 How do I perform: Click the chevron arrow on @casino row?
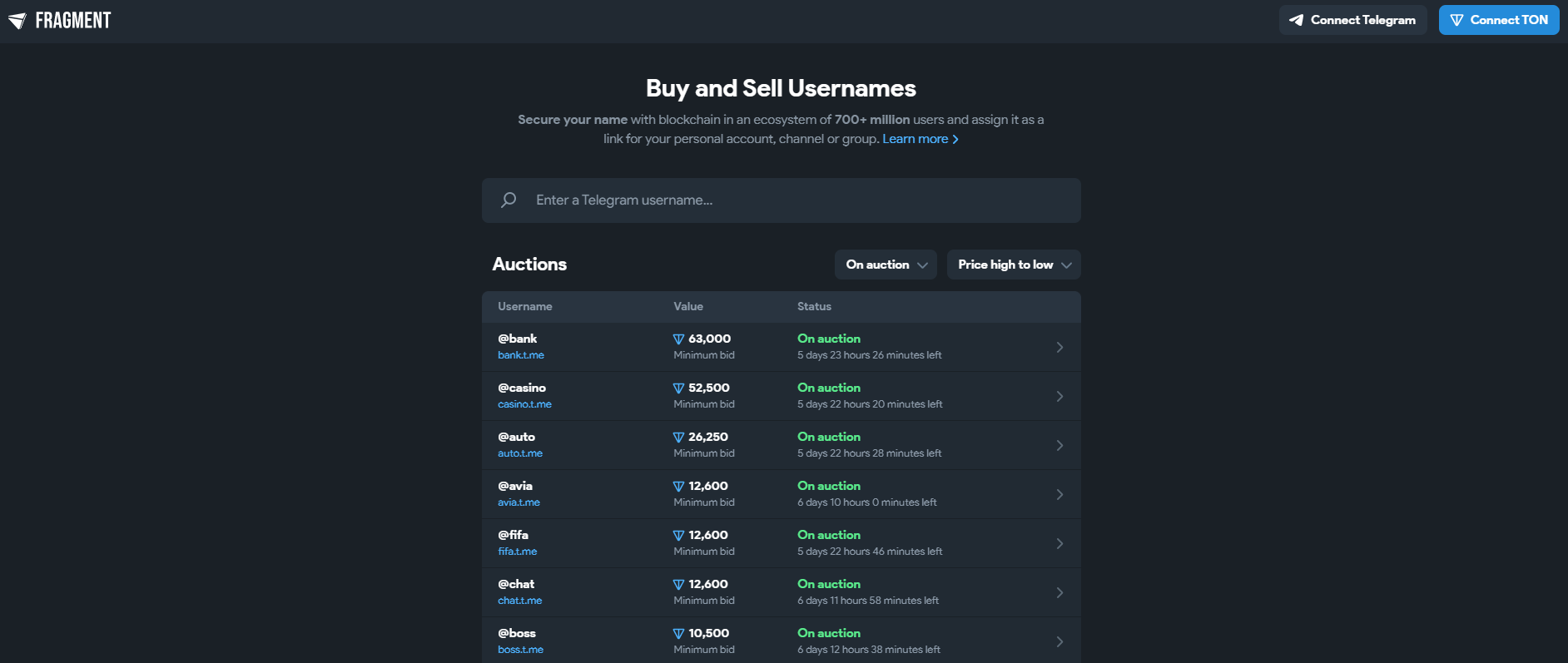[1059, 396]
